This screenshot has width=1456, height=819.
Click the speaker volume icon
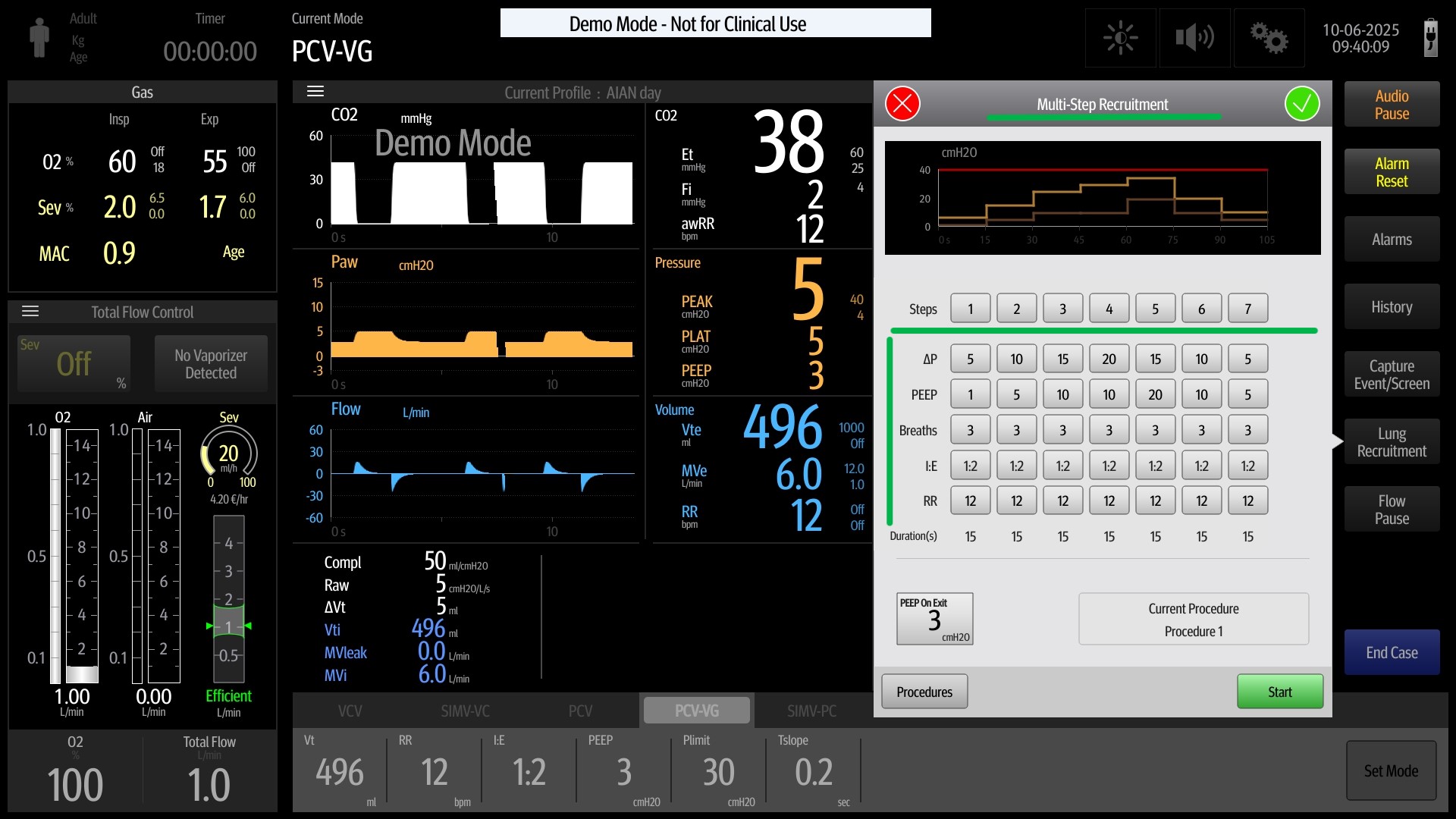[x=1194, y=38]
